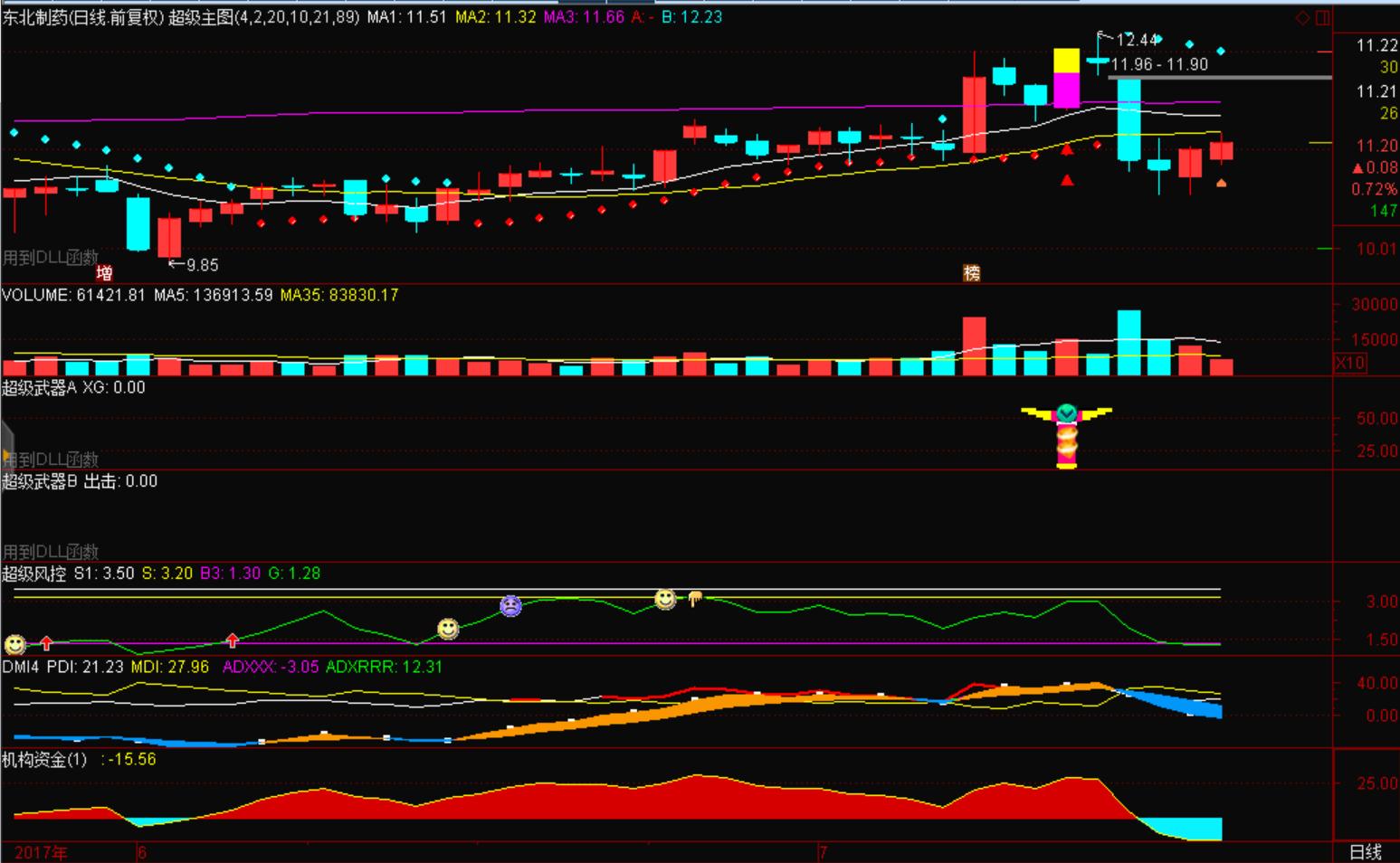Image resolution: width=1400 pixels, height=863 pixels.
Task: Click the red split-window icon beside the diamond
Action: [x=1323, y=17]
